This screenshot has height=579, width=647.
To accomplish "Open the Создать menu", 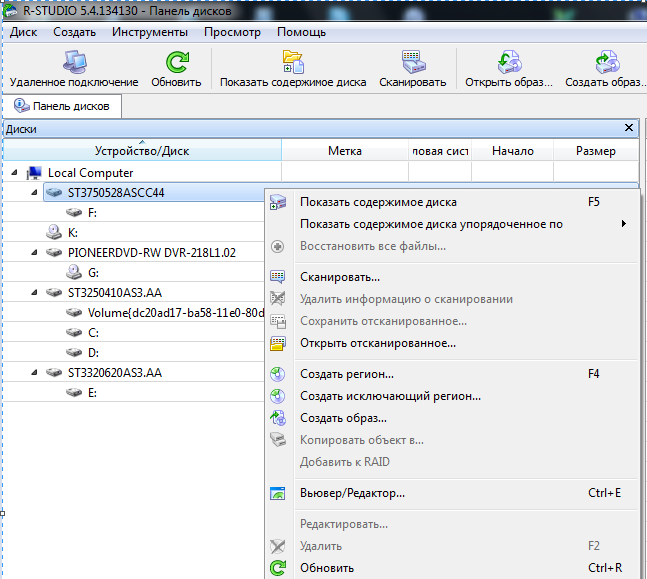I will point(74,32).
